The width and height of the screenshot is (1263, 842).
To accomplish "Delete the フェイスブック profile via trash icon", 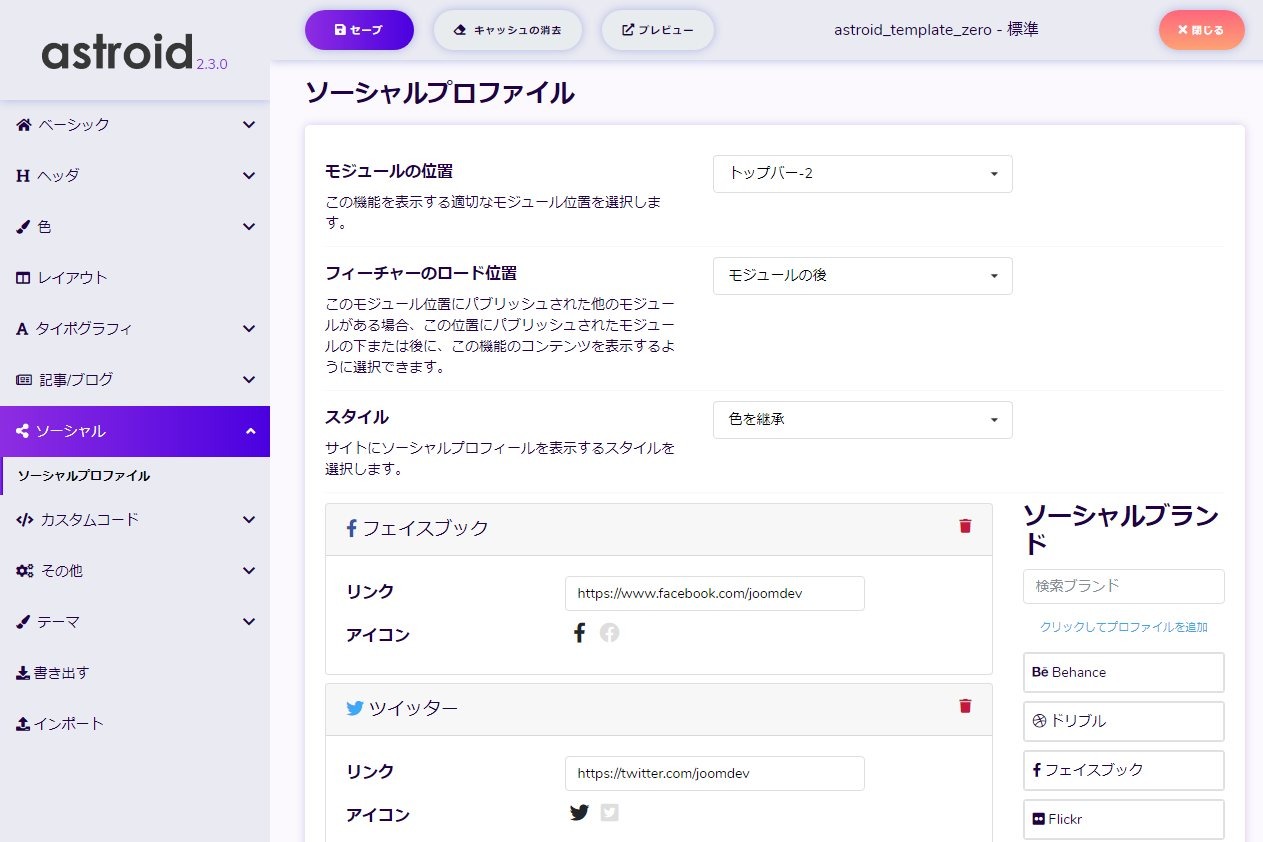I will 965,526.
